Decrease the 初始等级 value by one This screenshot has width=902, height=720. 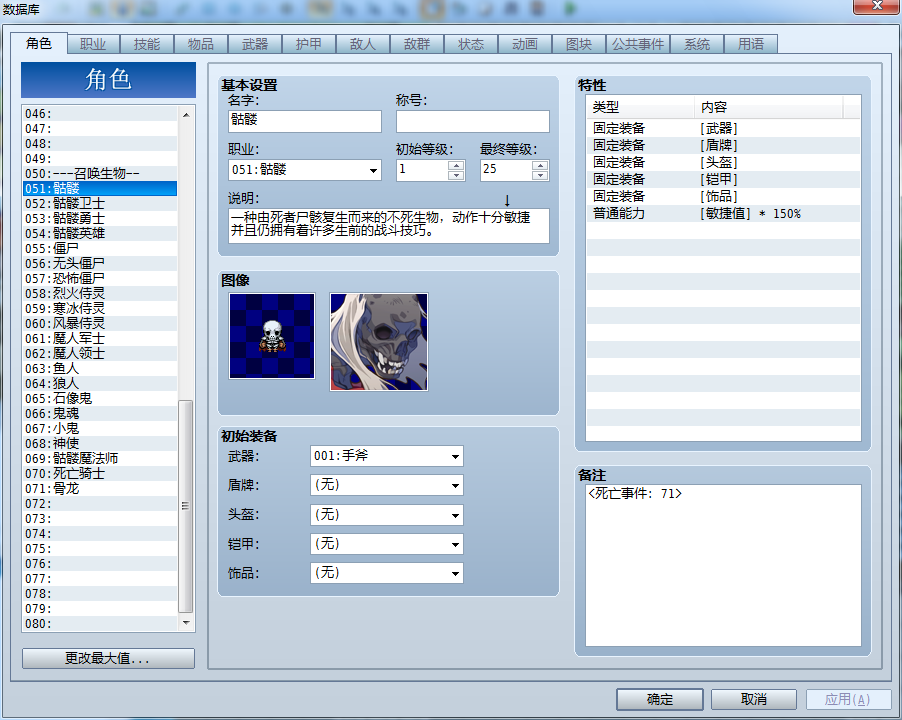coord(456,175)
